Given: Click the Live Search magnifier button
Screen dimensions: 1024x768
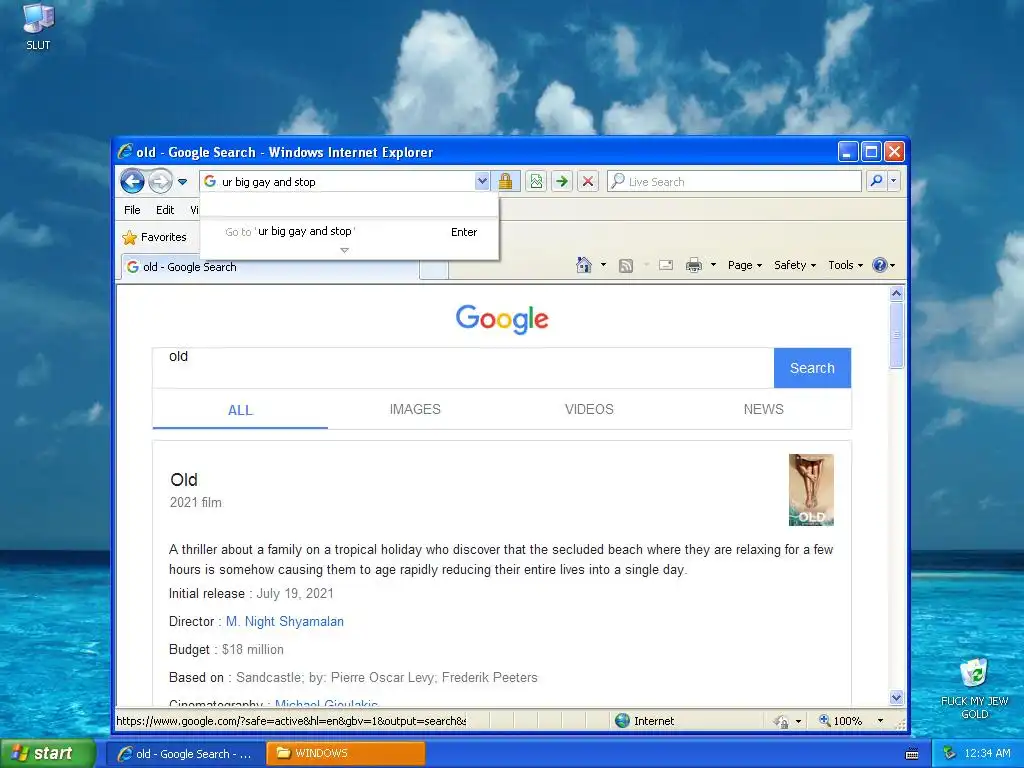Looking at the screenshot, I should 876,181.
